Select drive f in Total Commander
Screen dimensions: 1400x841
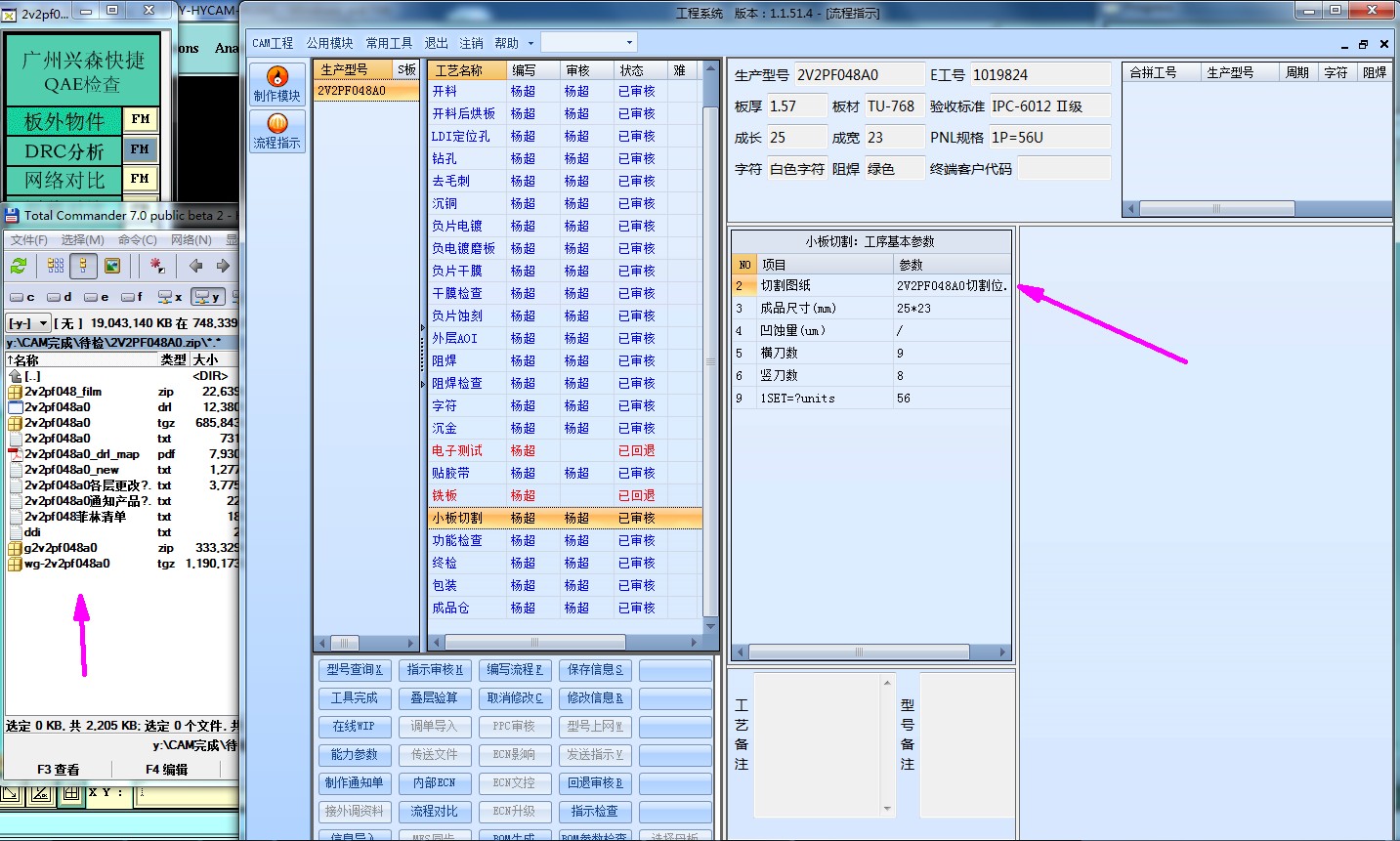(x=133, y=297)
